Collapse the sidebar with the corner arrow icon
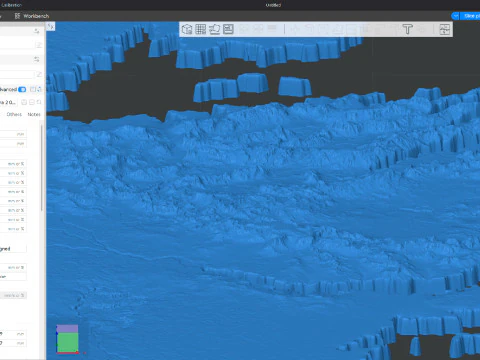This screenshot has height=360, width=480. click(50, 26)
